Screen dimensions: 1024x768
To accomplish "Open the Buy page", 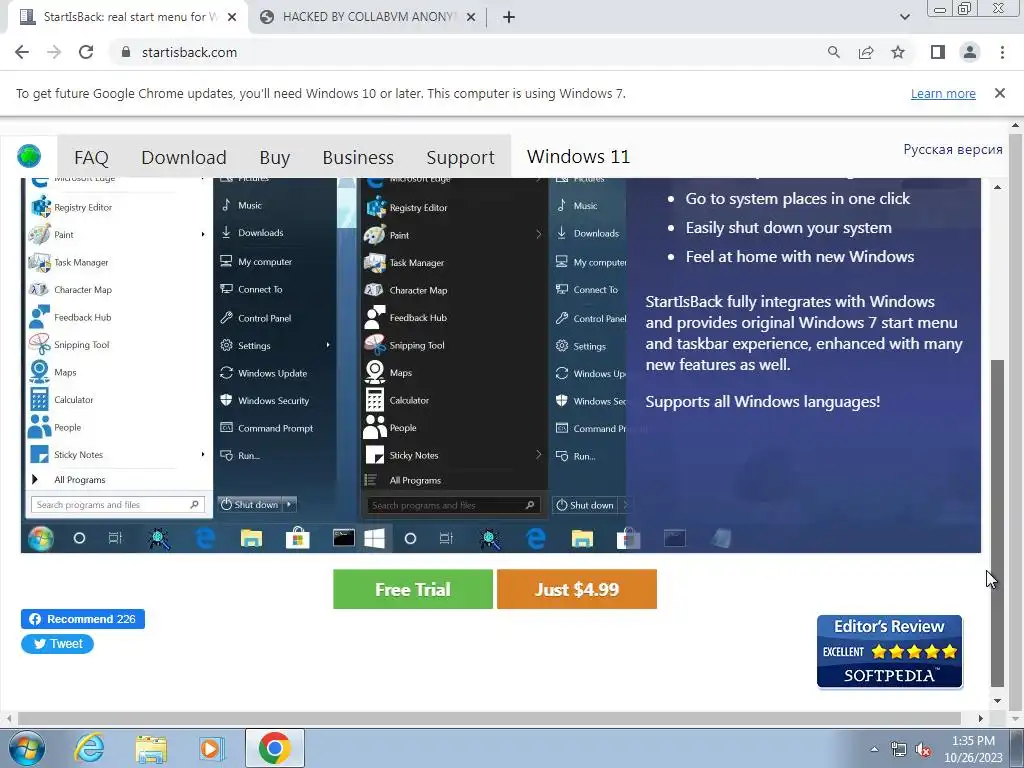I will point(274,157).
